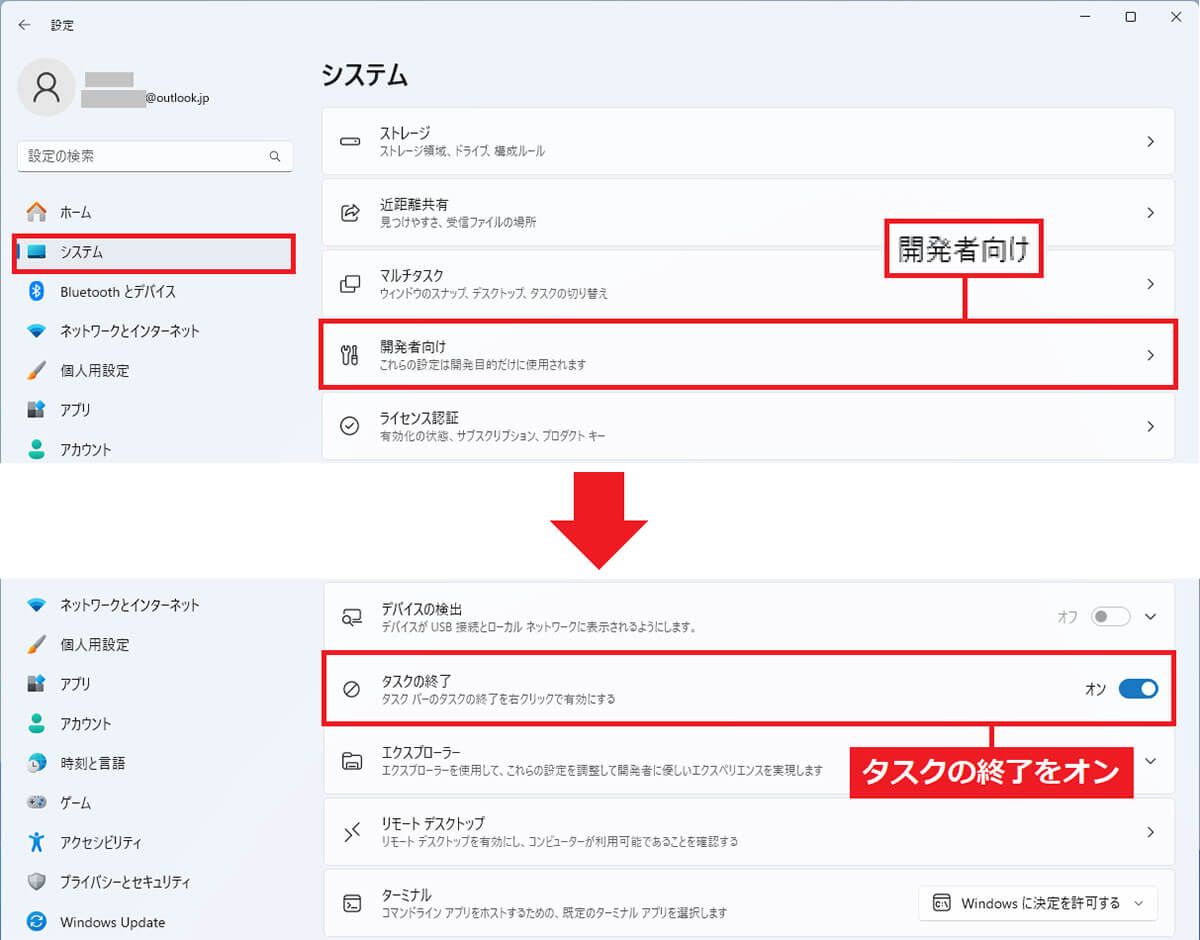Viewport: 1200px width, 940px height.
Task: Click the Terminal icon in the row
Action: tap(352, 903)
